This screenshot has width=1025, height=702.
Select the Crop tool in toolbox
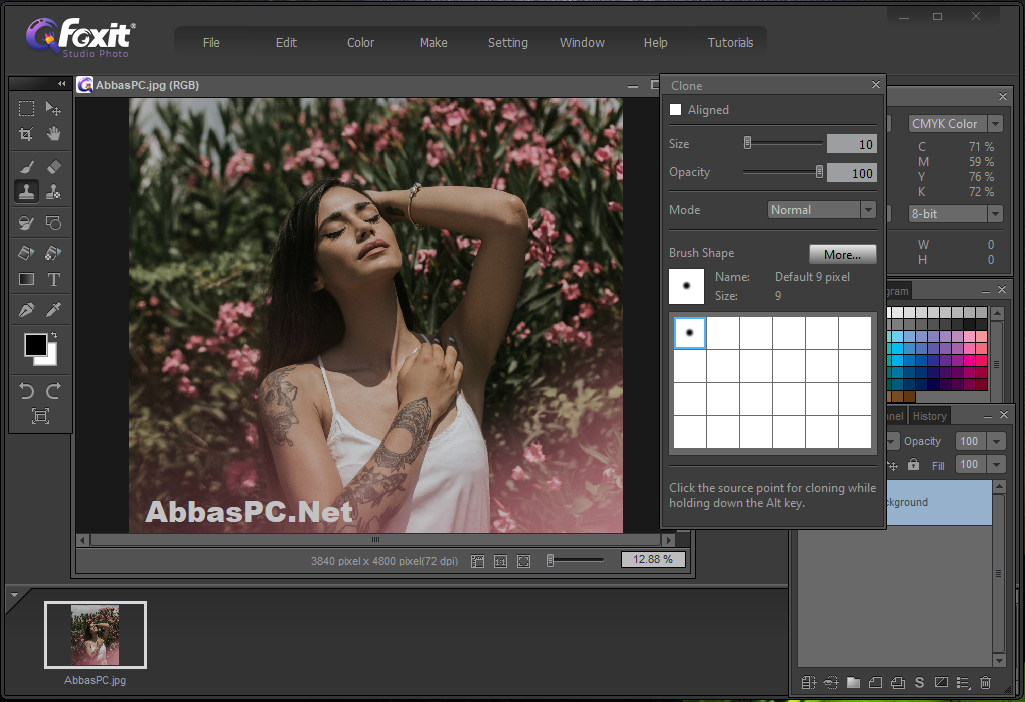tap(26, 134)
